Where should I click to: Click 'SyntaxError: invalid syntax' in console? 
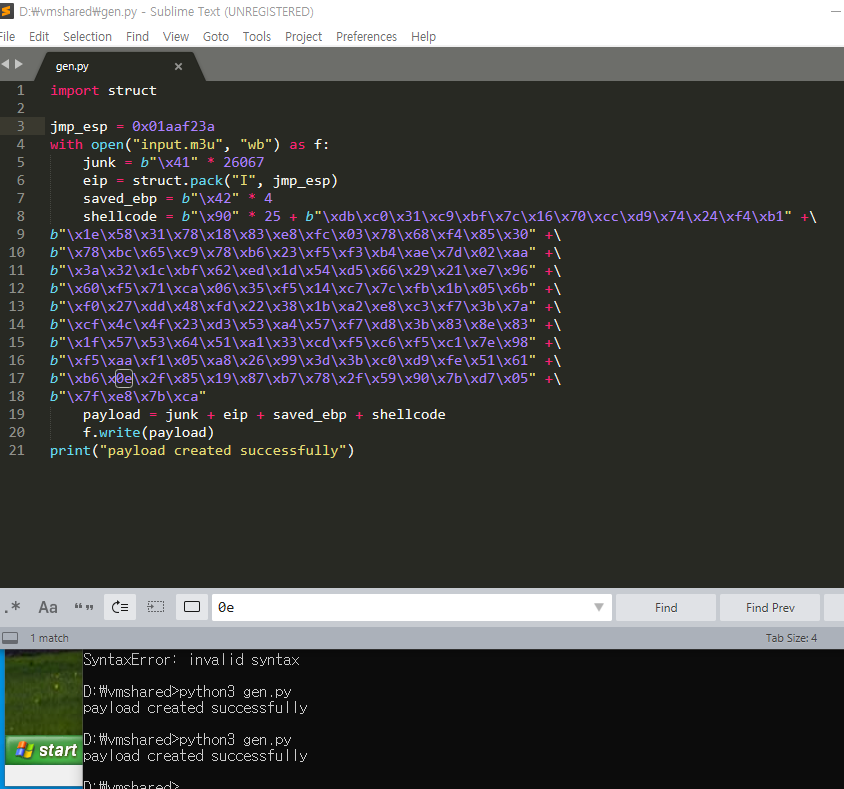pos(191,660)
